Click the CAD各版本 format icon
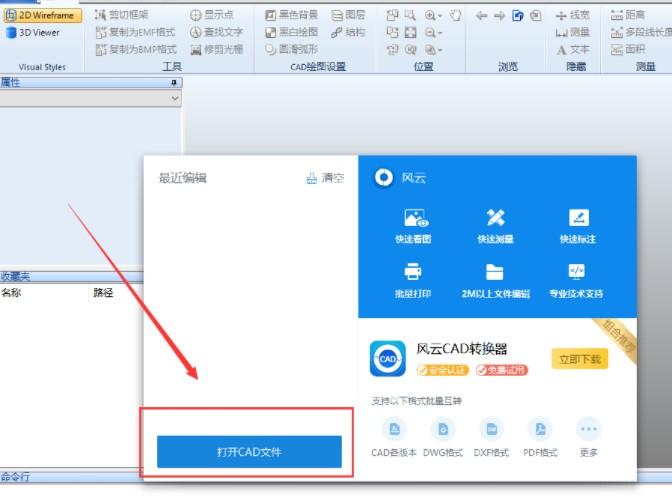Viewport: 672px width, 499px height. [x=394, y=429]
